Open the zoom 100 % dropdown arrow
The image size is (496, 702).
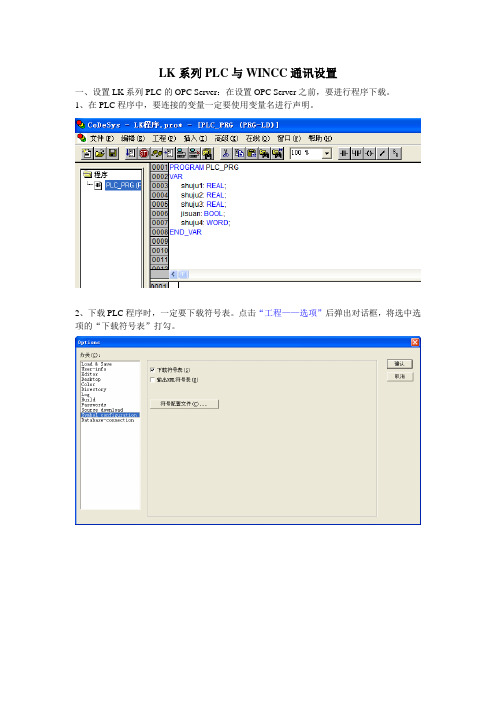327,154
